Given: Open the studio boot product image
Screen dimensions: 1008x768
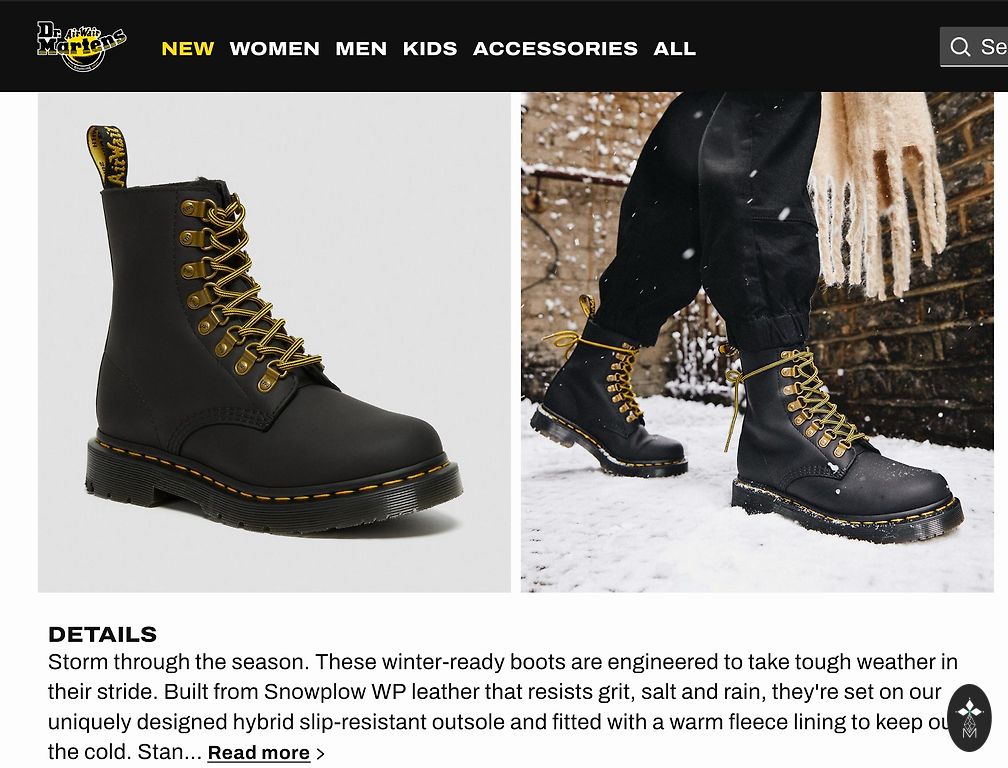Looking at the screenshot, I should [x=274, y=342].
